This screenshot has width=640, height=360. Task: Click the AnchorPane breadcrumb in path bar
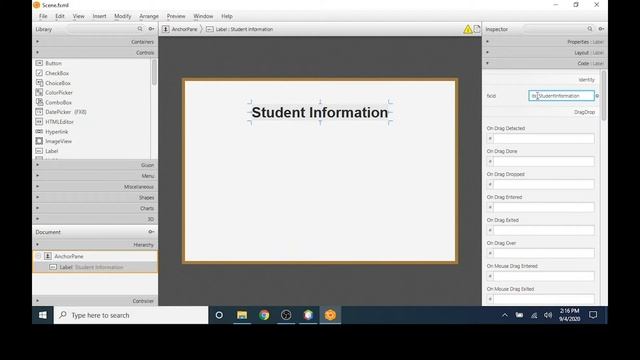pos(180,29)
